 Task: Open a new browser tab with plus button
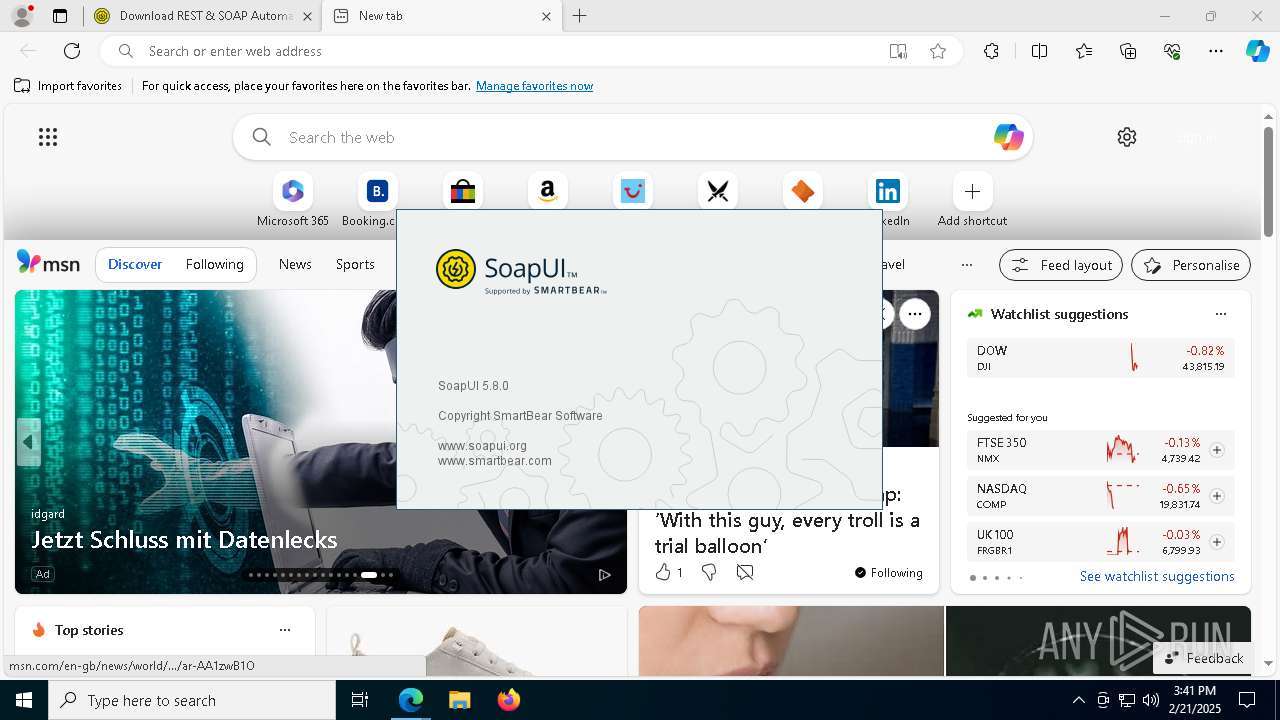pyautogui.click(x=580, y=16)
